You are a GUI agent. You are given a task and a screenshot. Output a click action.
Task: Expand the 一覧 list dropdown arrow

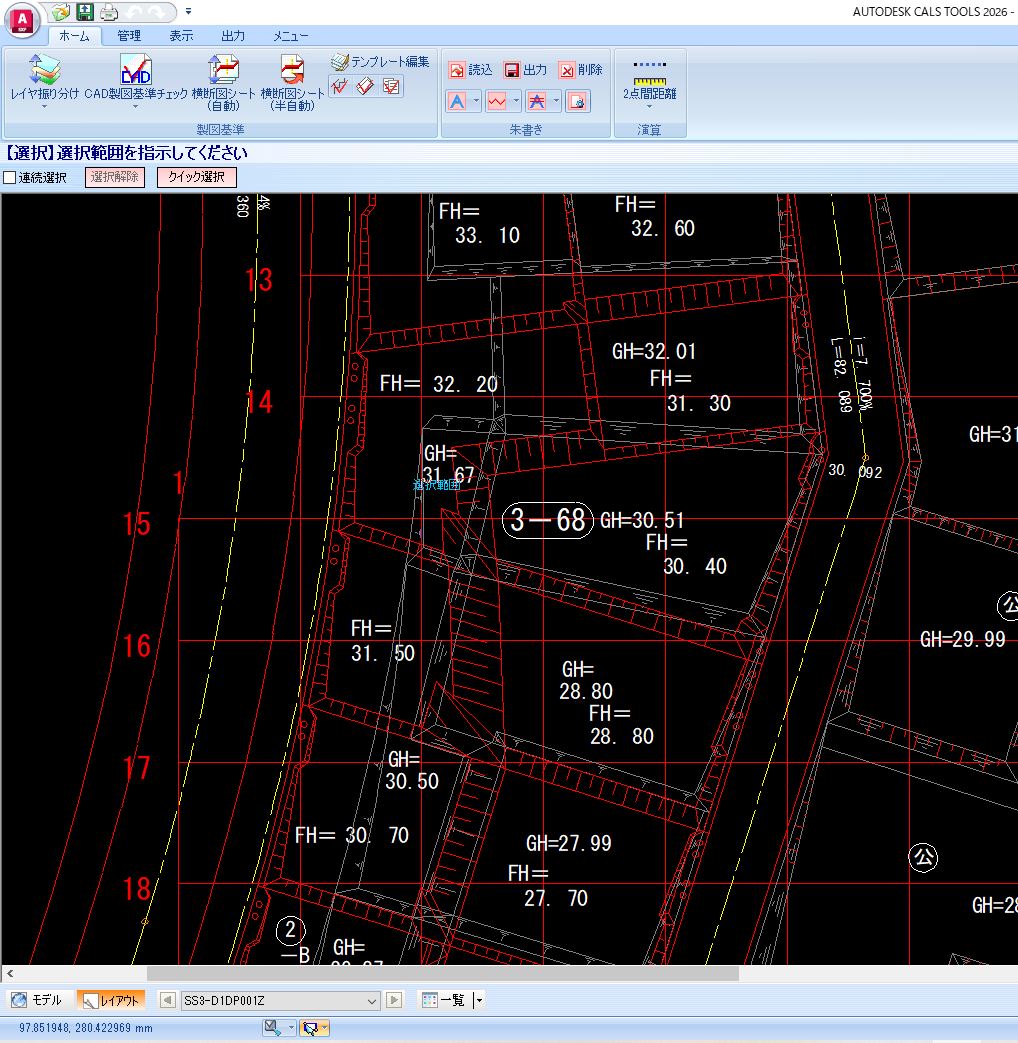(479, 1000)
